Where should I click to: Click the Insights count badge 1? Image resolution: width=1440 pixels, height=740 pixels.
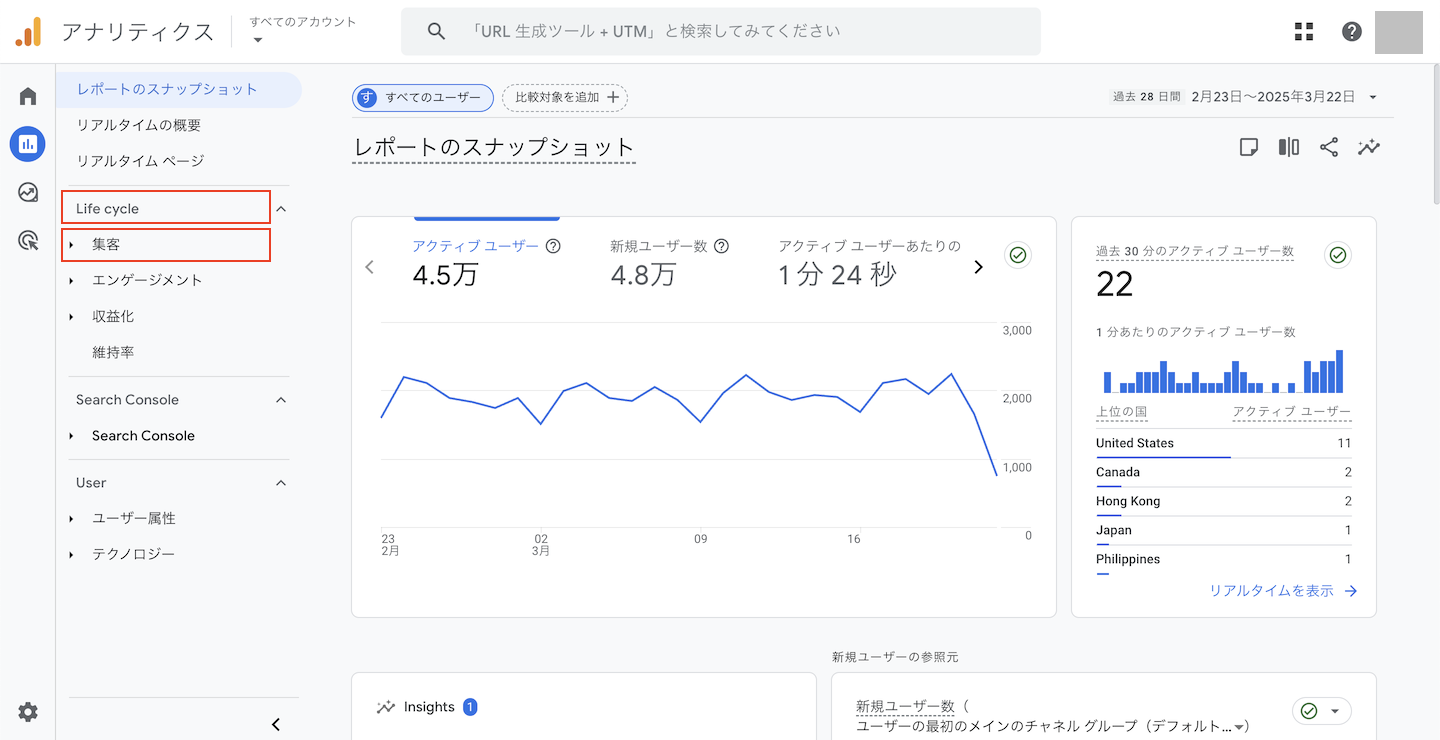tap(470, 707)
